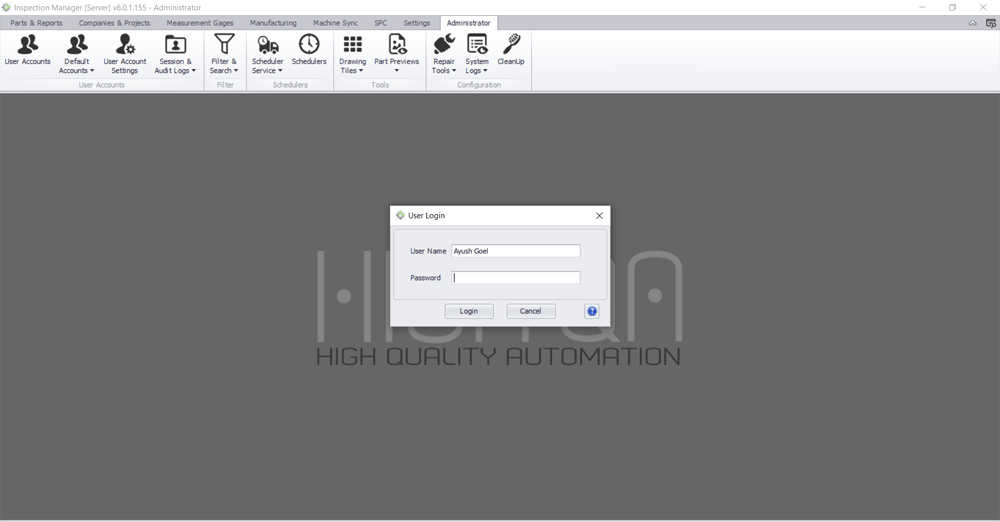Switch to Machine Sync tab

point(335,23)
